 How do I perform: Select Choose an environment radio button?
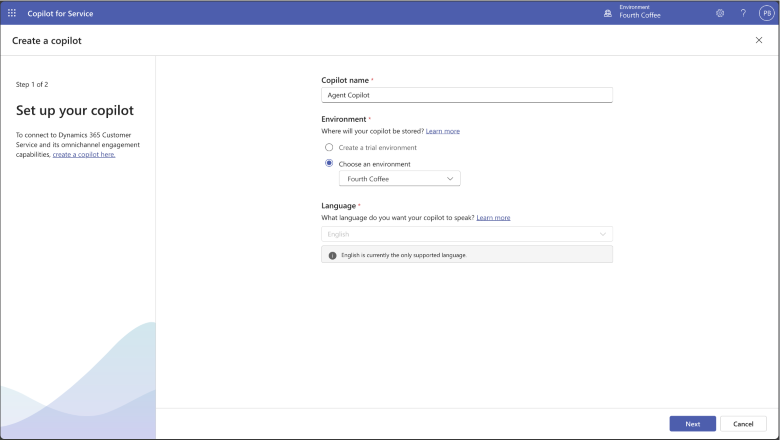[329, 163]
